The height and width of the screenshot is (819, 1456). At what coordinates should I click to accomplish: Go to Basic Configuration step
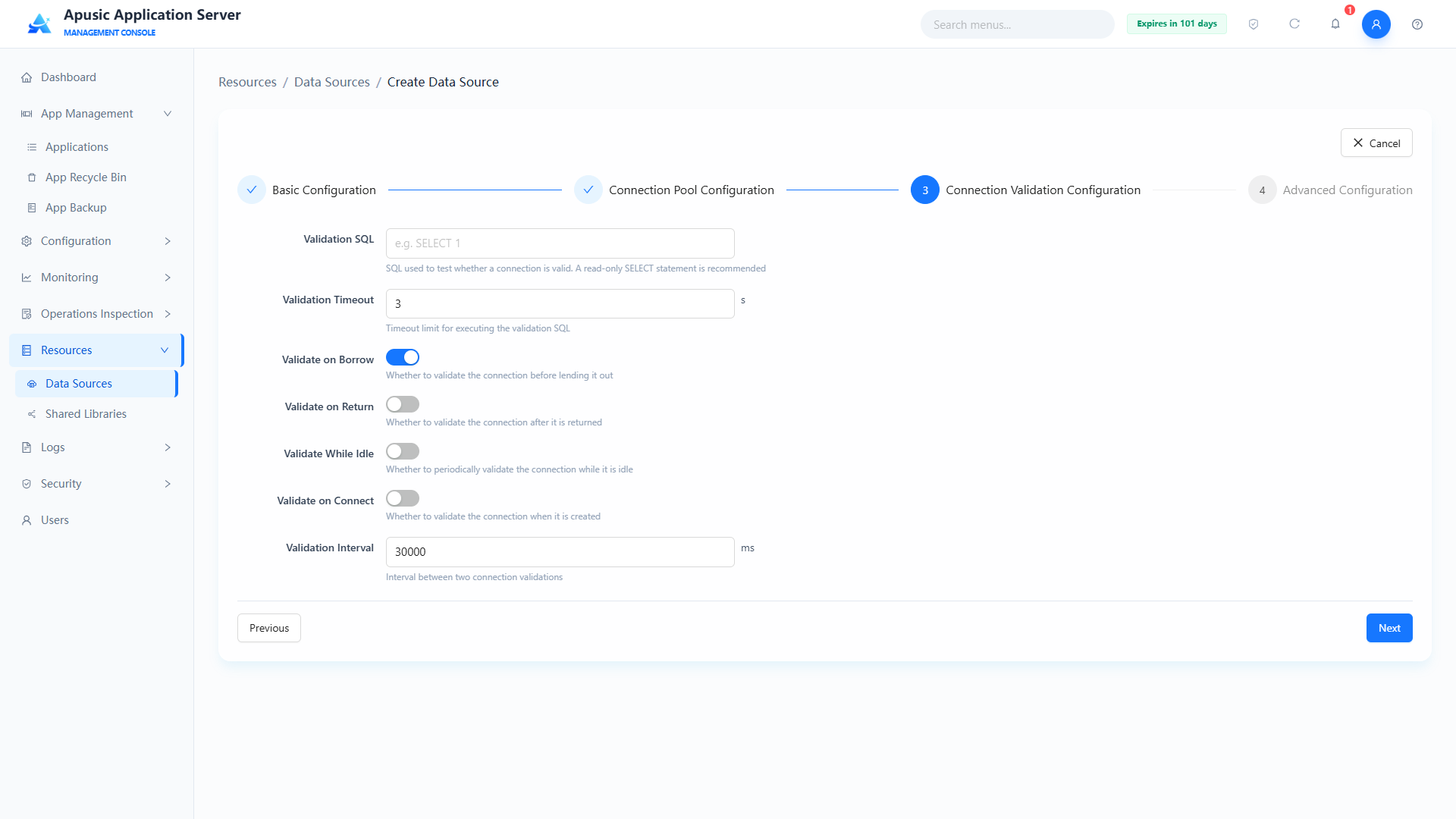click(x=307, y=190)
